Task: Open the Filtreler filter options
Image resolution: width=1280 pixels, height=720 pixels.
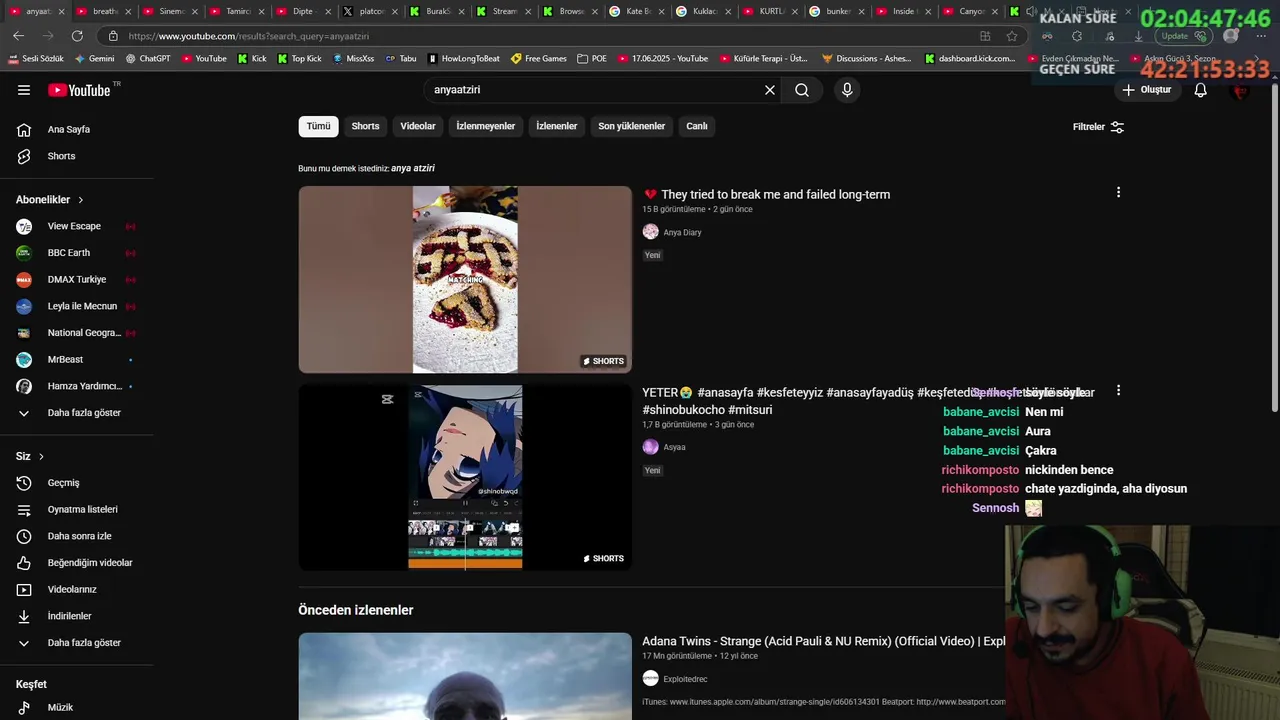Action: point(1098,127)
